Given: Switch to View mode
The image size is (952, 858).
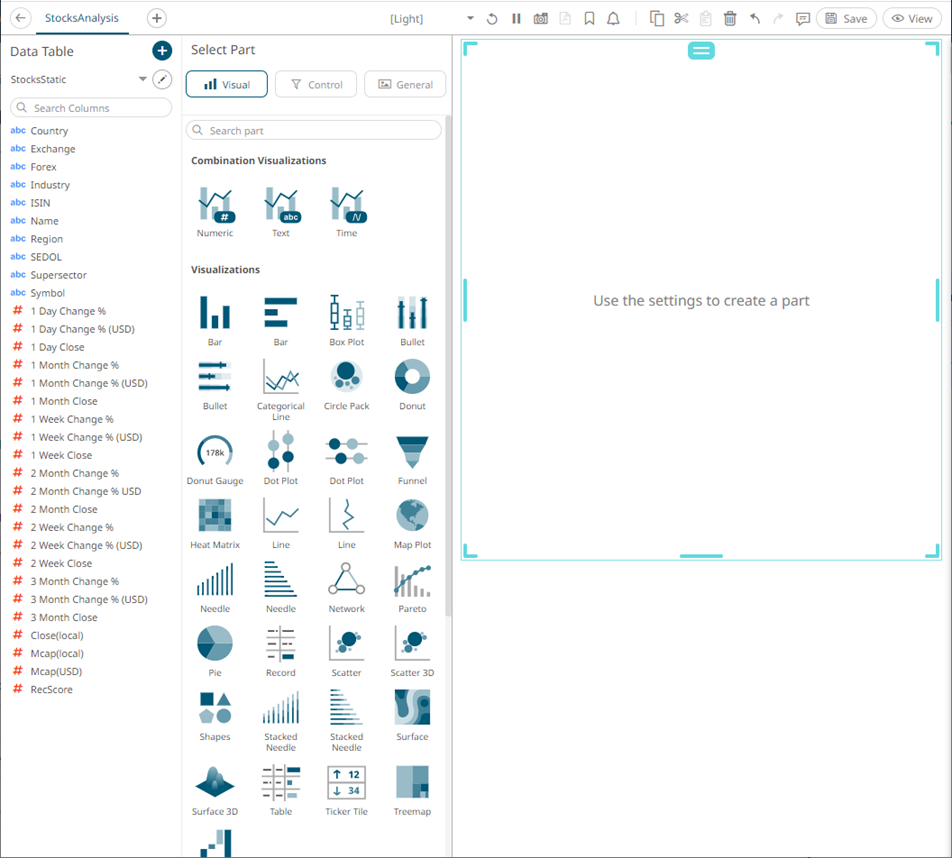Looking at the screenshot, I should coord(911,19).
